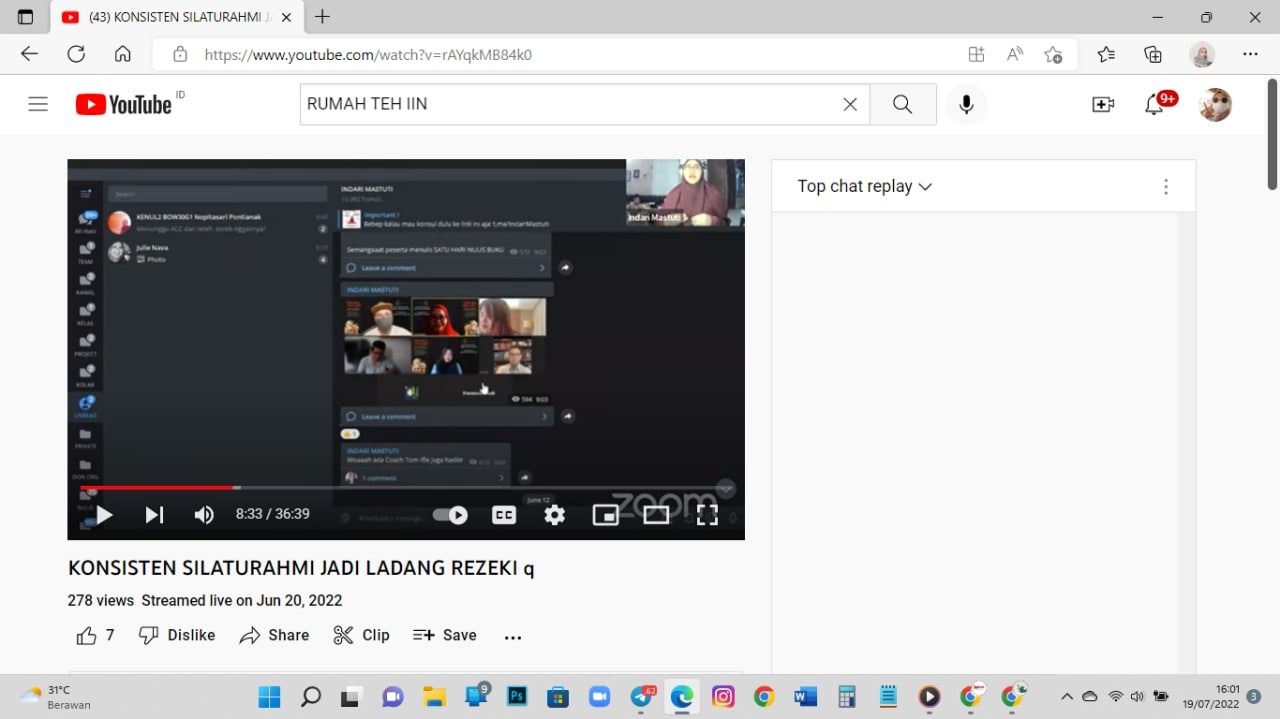1280x719 pixels.
Task: Refresh the current page
Action: 76,54
